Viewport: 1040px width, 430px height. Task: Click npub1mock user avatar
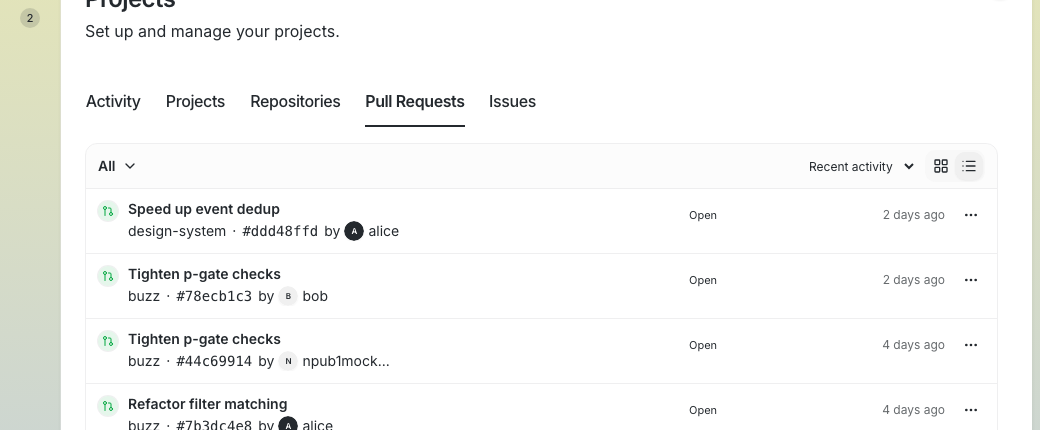[x=288, y=361]
